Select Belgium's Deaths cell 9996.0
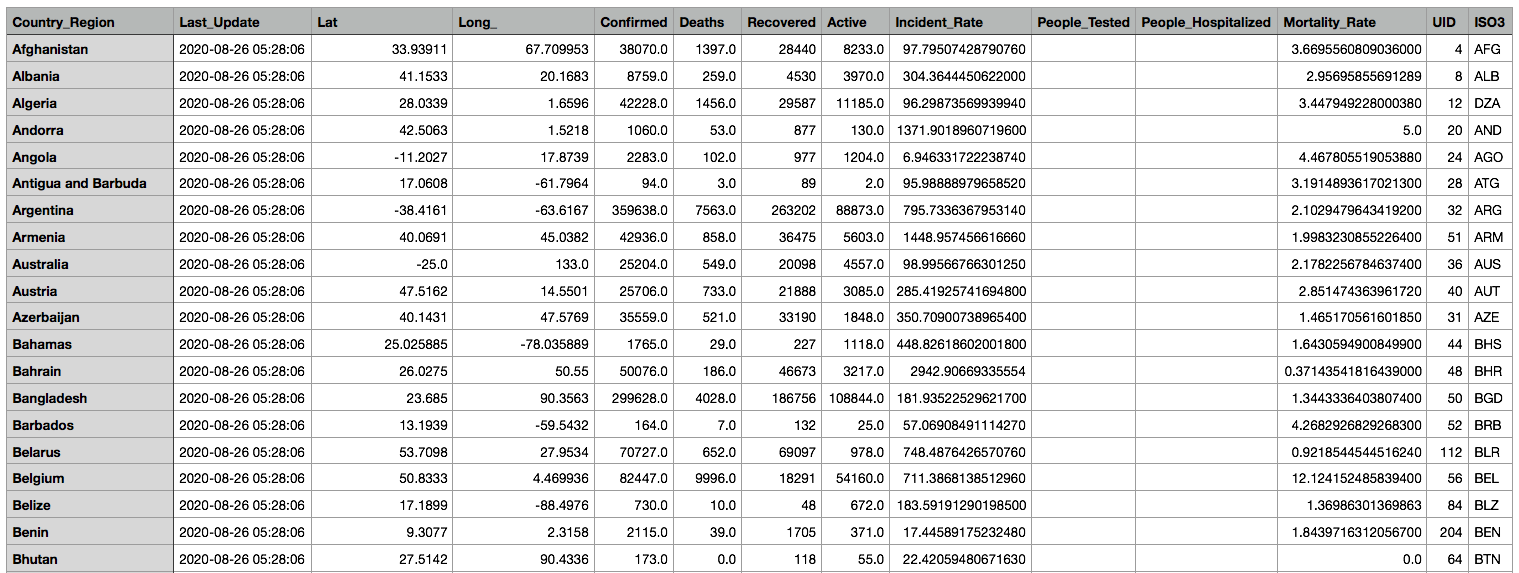Viewport: 1519px width, 573px height. pos(716,478)
